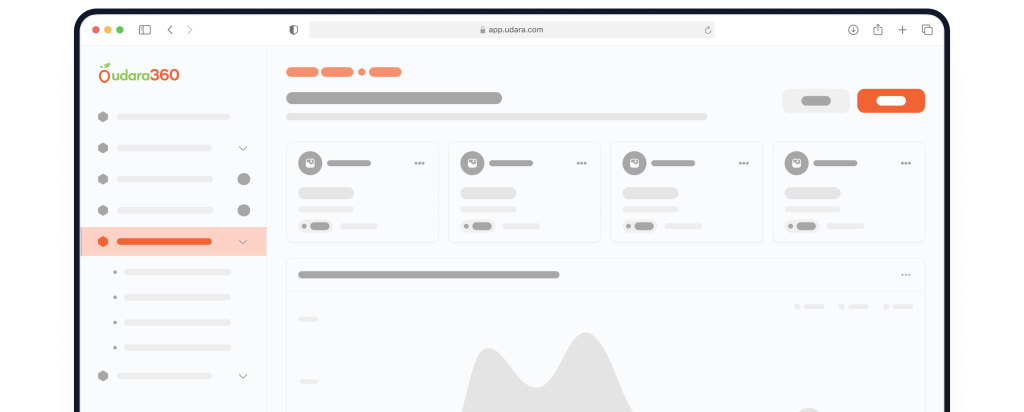Expand the second sidebar item's chevron
Screen dimensions: 1024x412
pos(243,149)
